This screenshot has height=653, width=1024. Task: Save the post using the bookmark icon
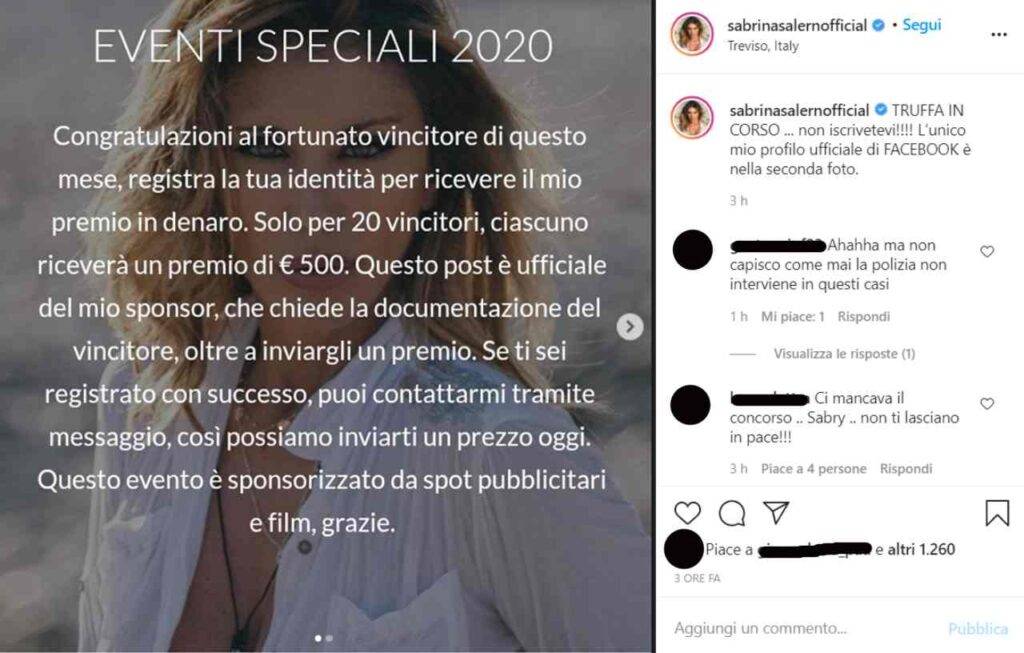coord(997,513)
